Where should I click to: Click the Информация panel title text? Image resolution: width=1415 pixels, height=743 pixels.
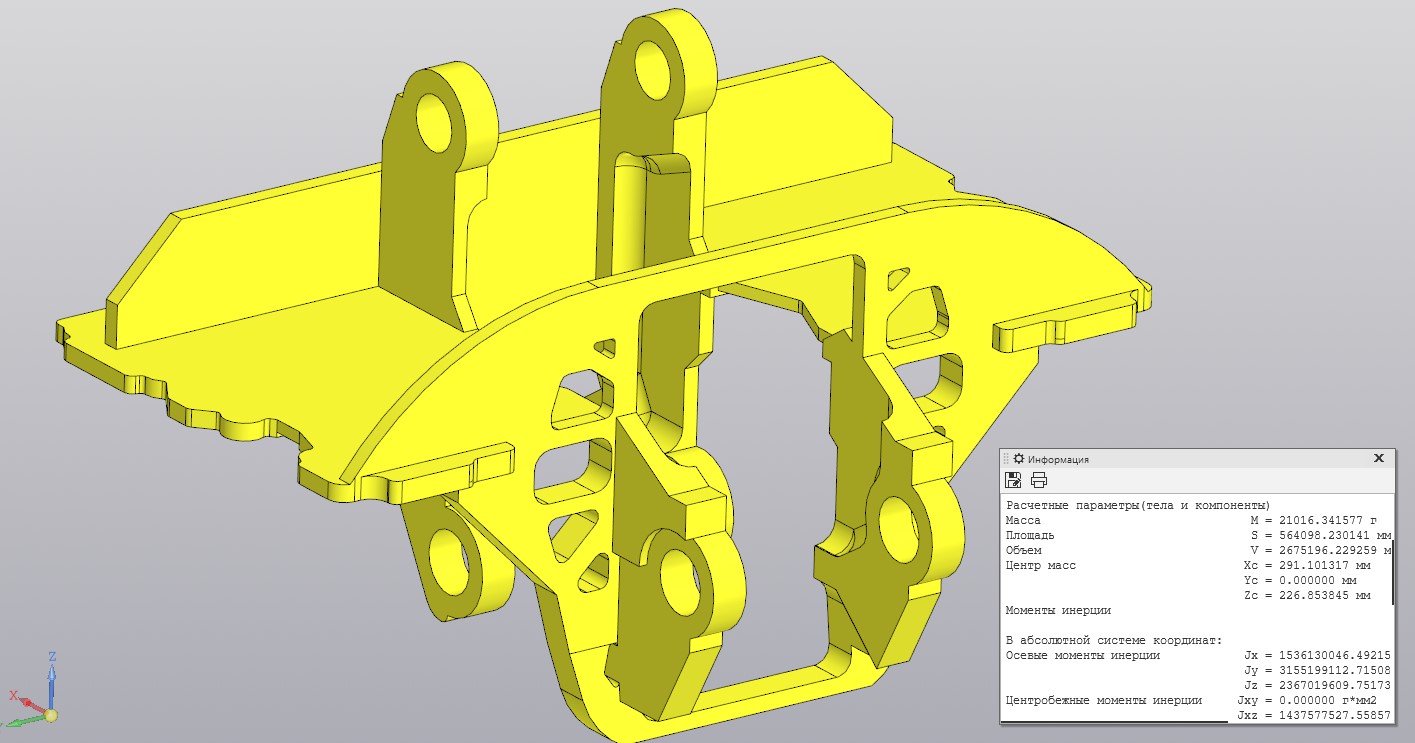coord(1058,459)
